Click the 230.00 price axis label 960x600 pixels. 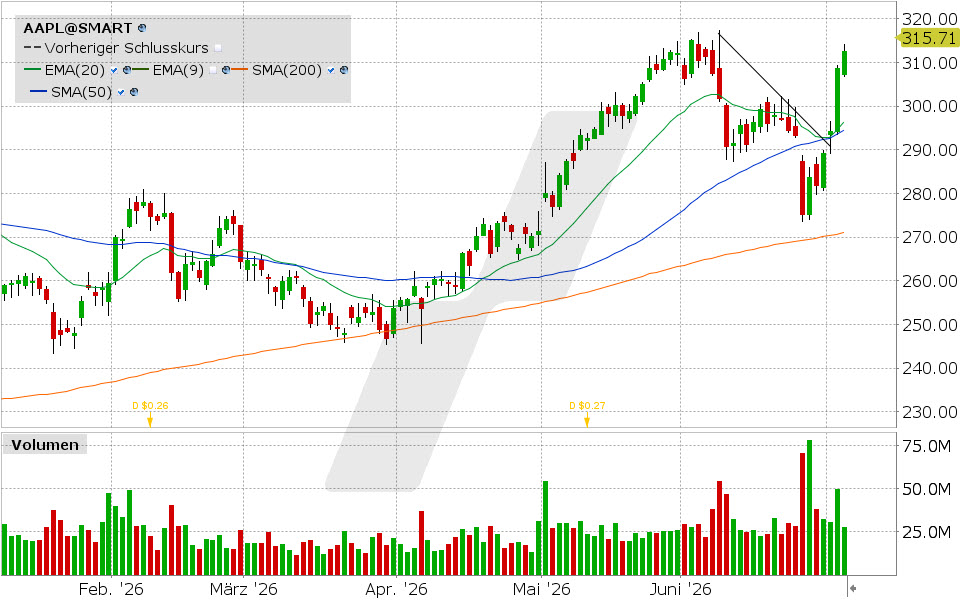click(930, 412)
